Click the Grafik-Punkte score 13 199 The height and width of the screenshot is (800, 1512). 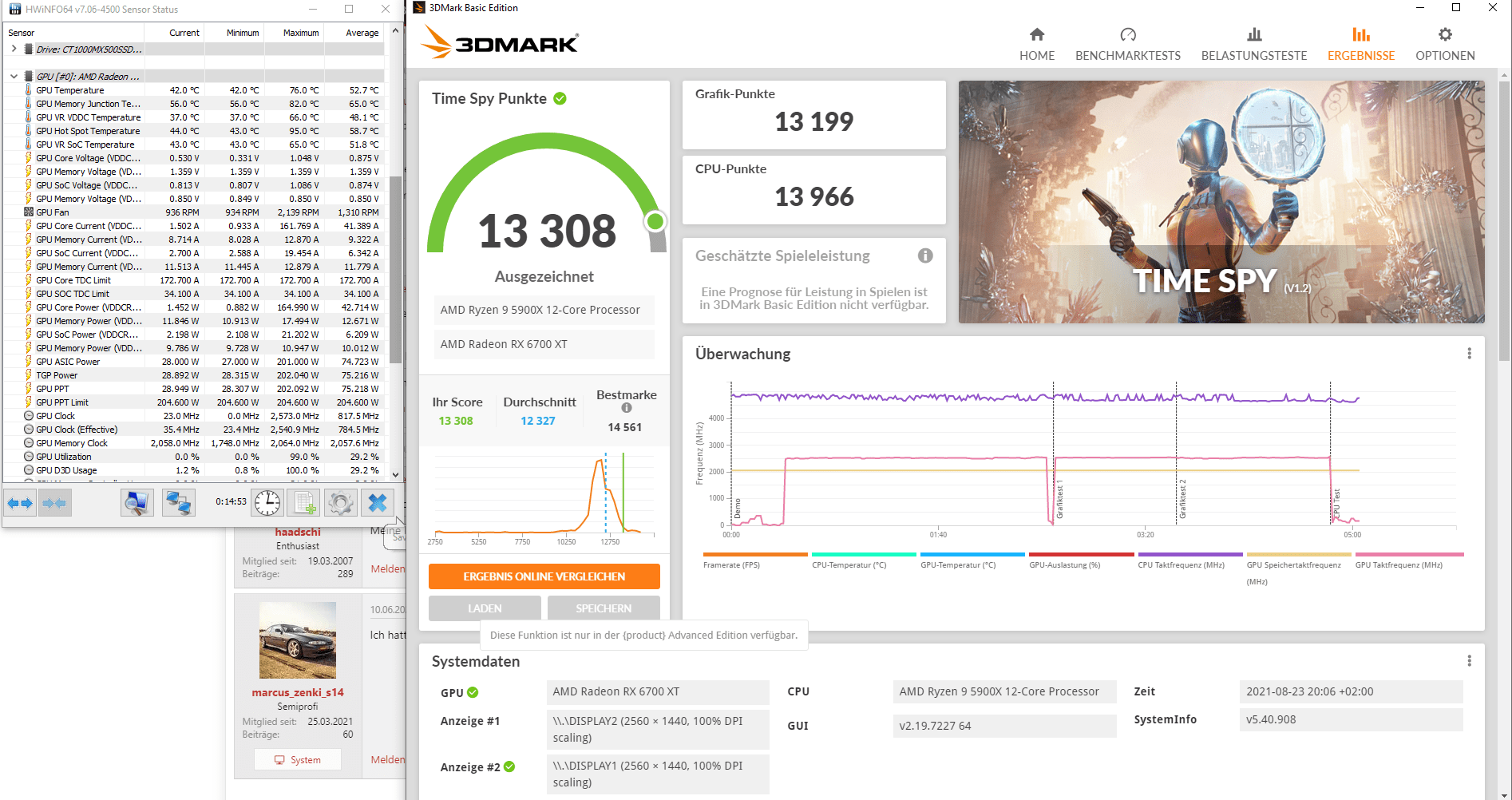pos(814,121)
